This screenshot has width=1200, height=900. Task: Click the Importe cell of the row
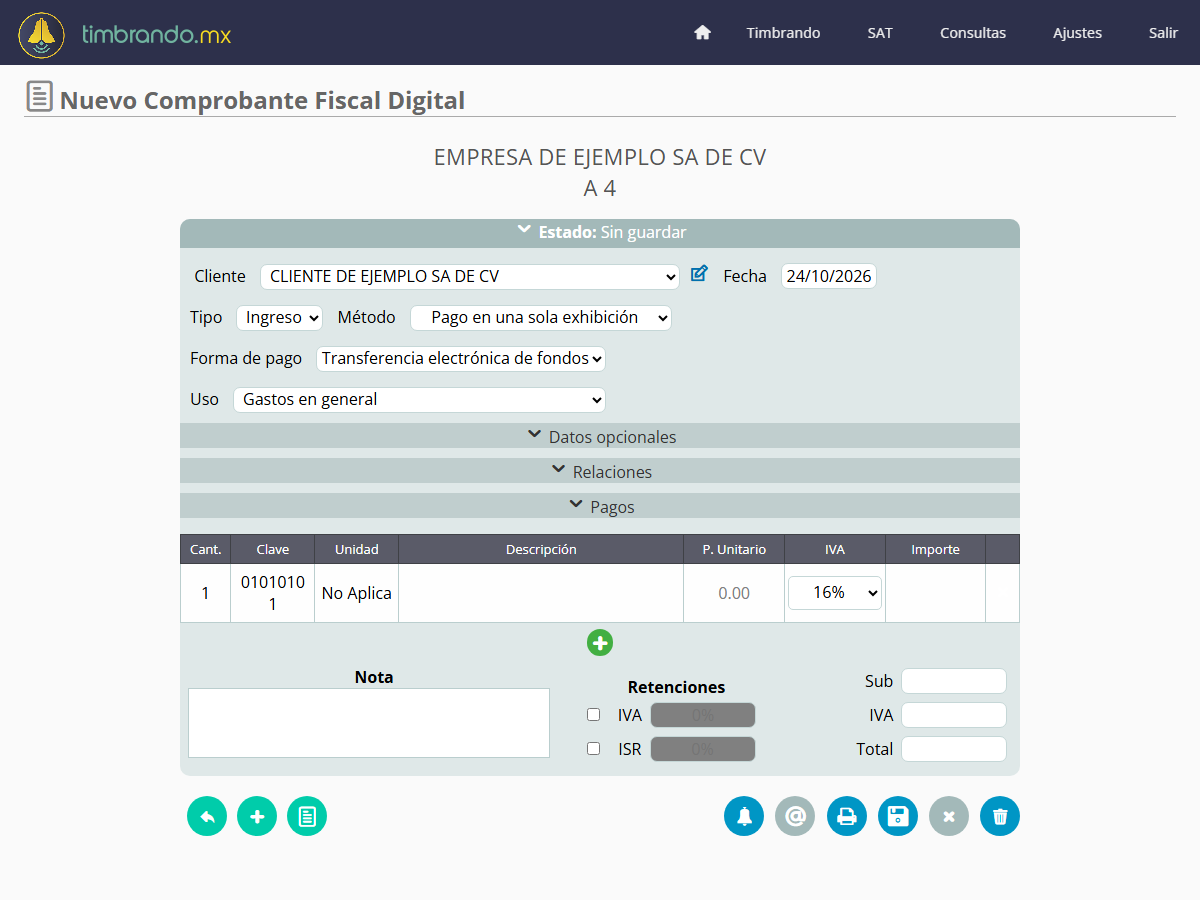(936, 593)
